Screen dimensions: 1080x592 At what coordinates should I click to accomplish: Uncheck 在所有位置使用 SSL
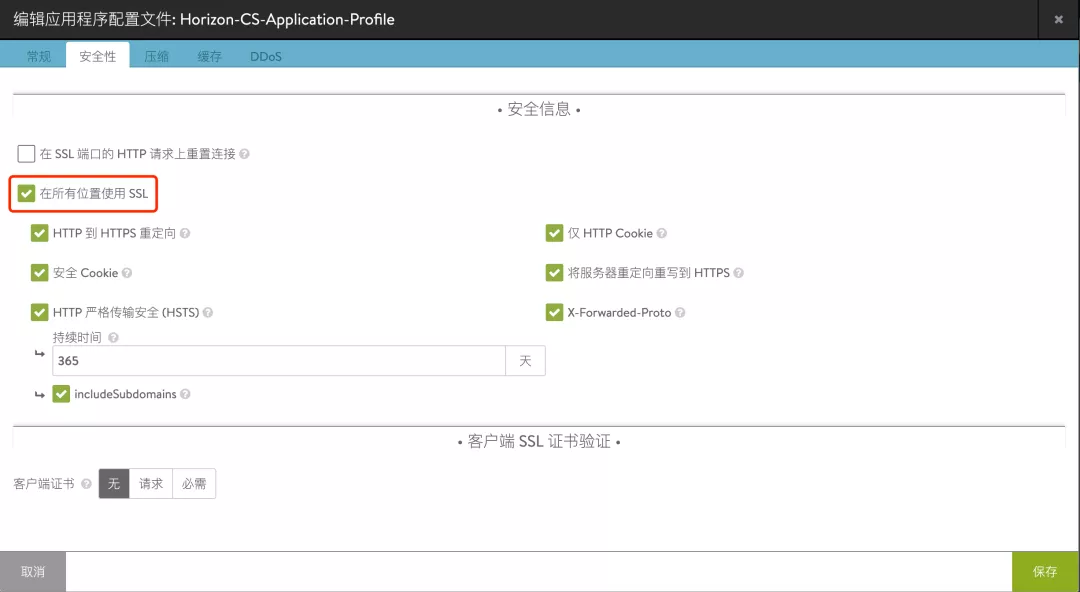click(26, 194)
